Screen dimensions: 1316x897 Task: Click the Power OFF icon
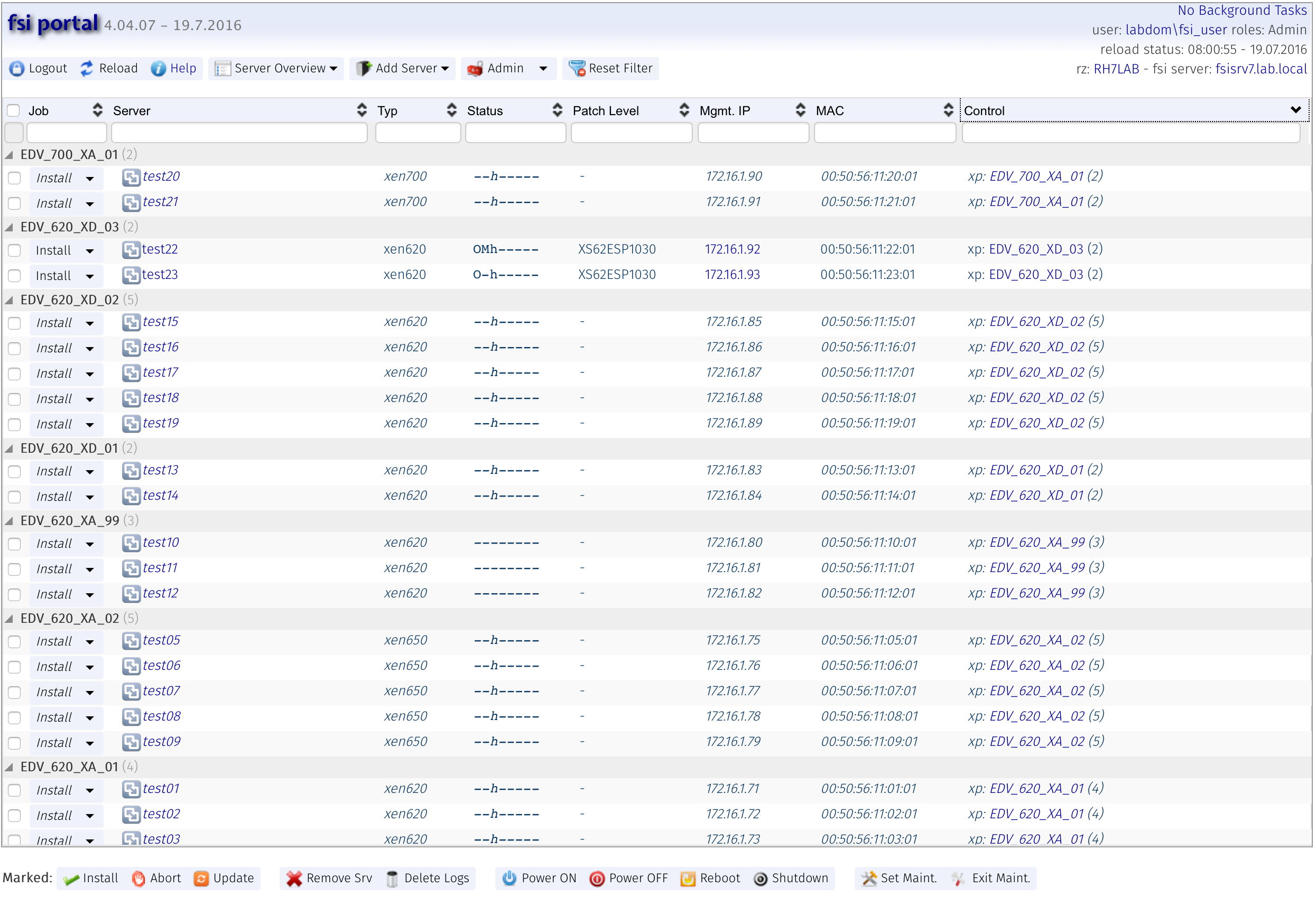point(597,879)
